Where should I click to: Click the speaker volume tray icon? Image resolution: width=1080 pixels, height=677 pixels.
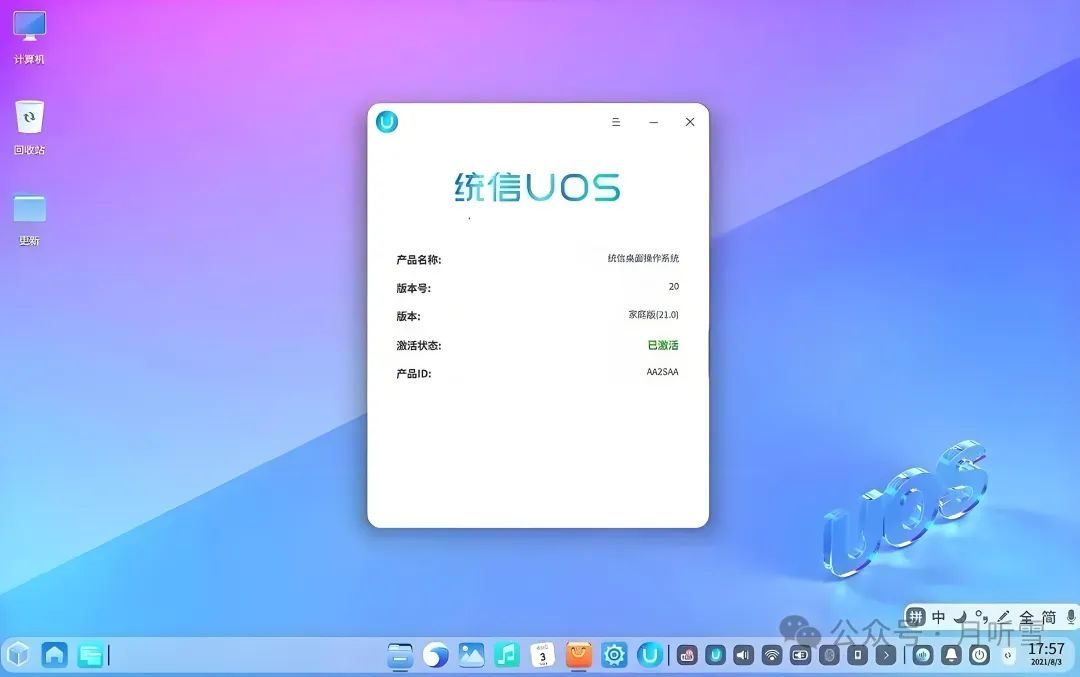[743, 656]
